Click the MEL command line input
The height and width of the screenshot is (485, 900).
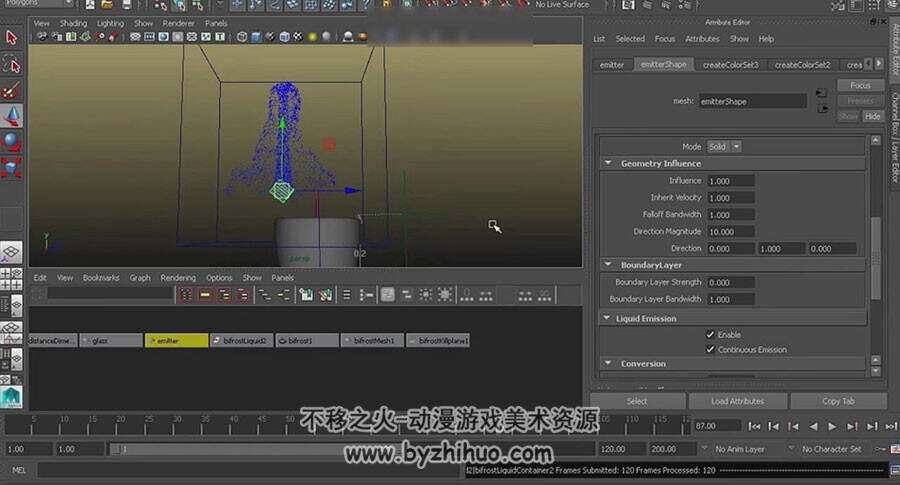pos(250,470)
